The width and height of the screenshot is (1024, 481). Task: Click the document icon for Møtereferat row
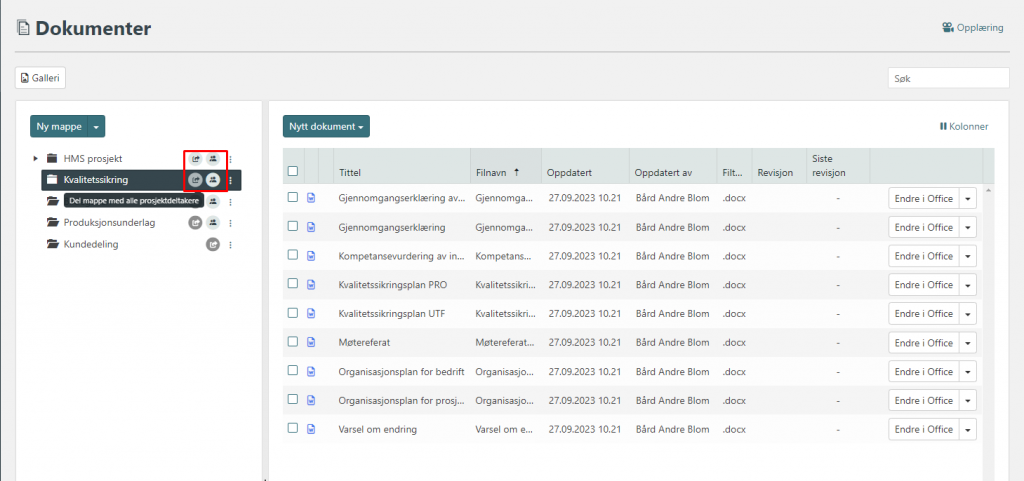(x=311, y=342)
